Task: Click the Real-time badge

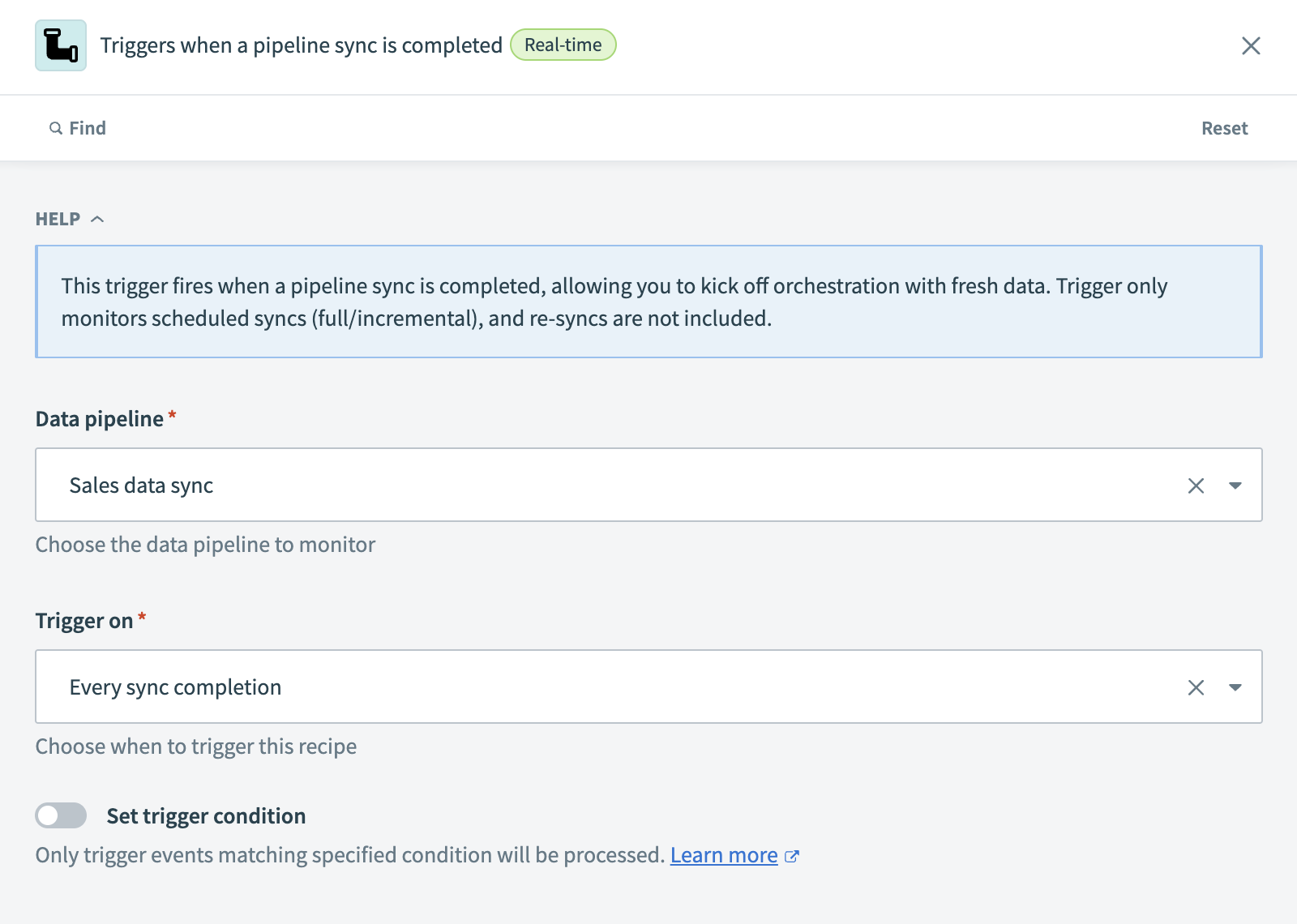Action: point(563,45)
